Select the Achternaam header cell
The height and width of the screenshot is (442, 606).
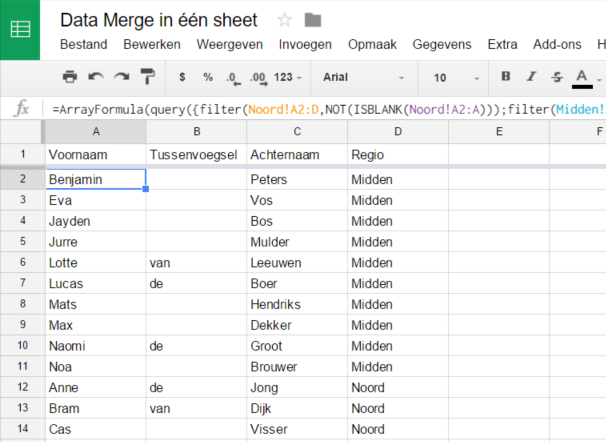297,155
